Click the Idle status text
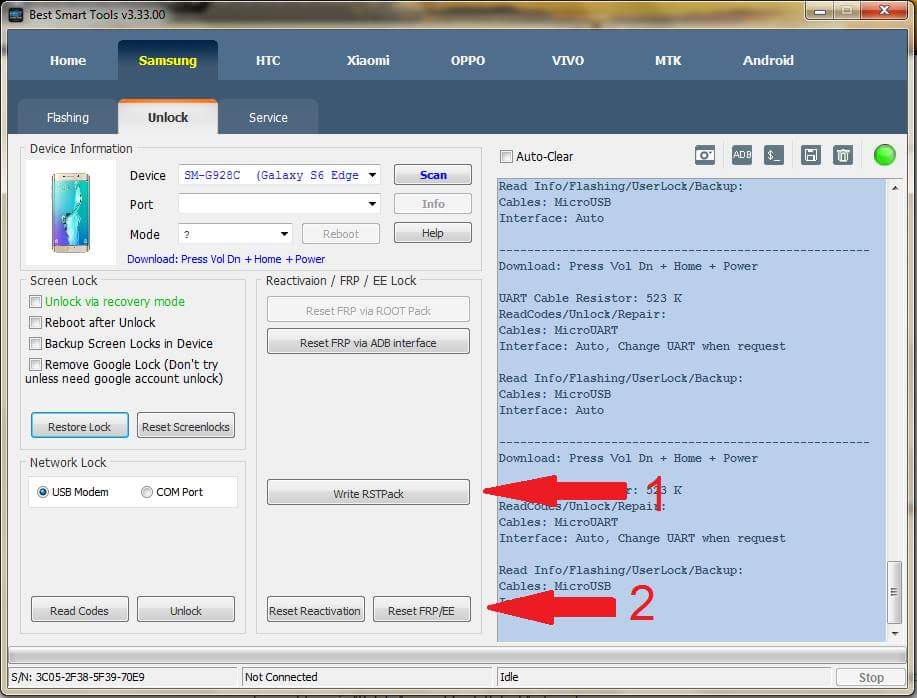The image size is (917, 698). 509,677
